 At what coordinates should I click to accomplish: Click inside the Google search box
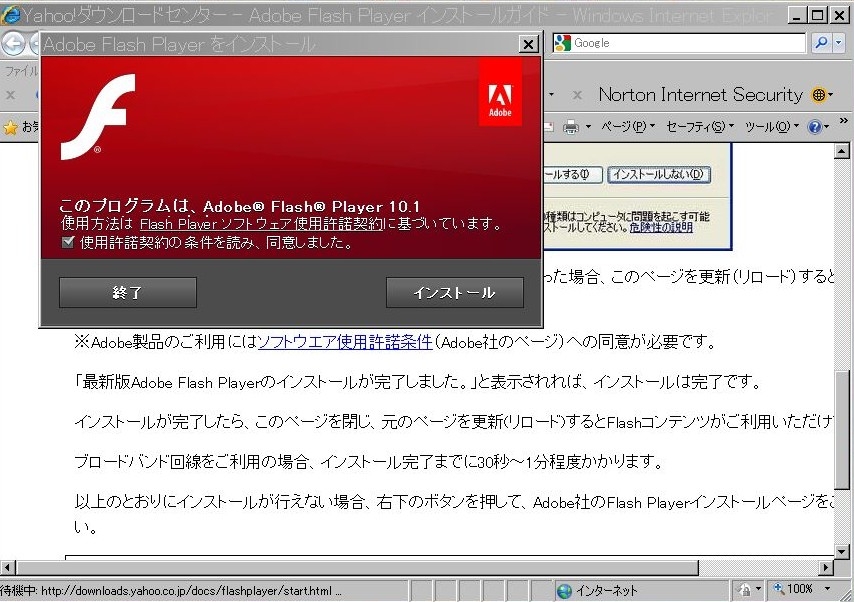pyautogui.click(x=688, y=43)
